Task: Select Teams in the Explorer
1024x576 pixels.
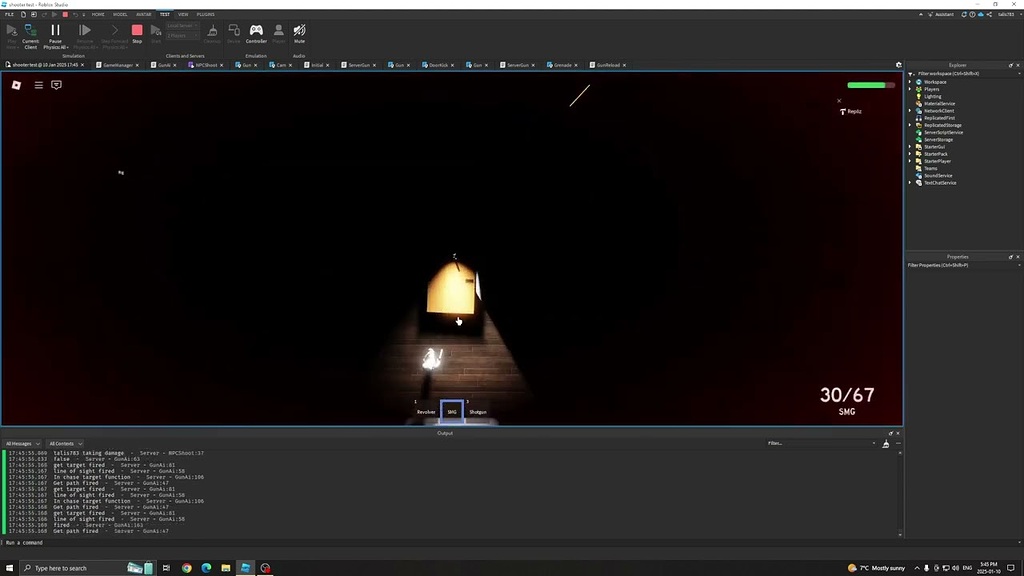Action: (x=930, y=168)
